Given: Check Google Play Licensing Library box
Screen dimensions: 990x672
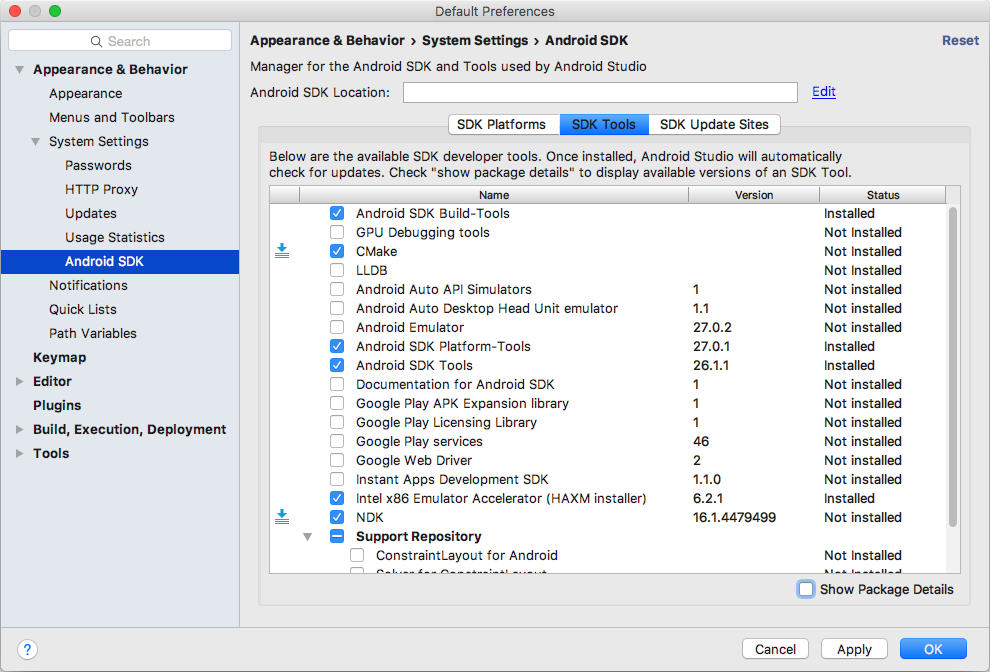Looking at the screenshot, I should [x=337, y=422].
